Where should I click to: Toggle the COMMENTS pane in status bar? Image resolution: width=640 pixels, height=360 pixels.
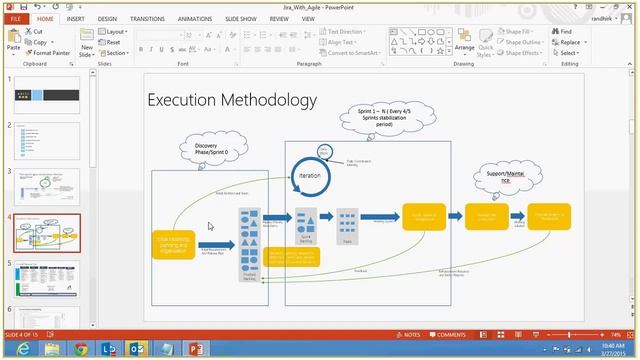pos(447,335)
